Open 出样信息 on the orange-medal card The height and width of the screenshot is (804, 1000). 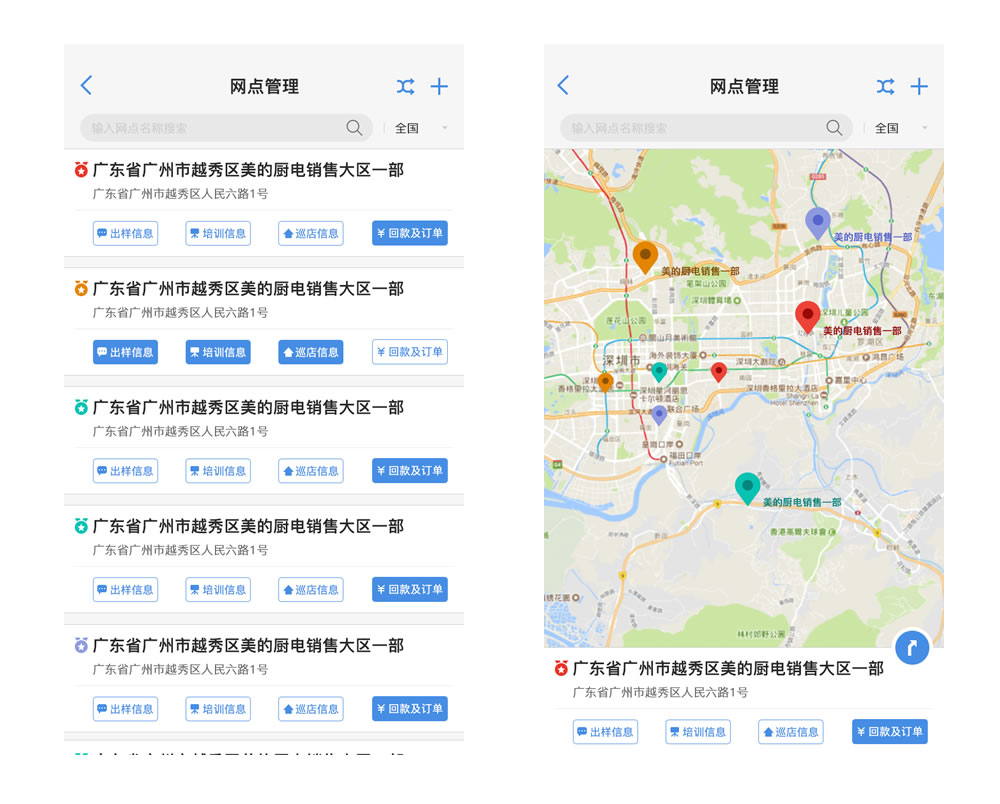126,352
